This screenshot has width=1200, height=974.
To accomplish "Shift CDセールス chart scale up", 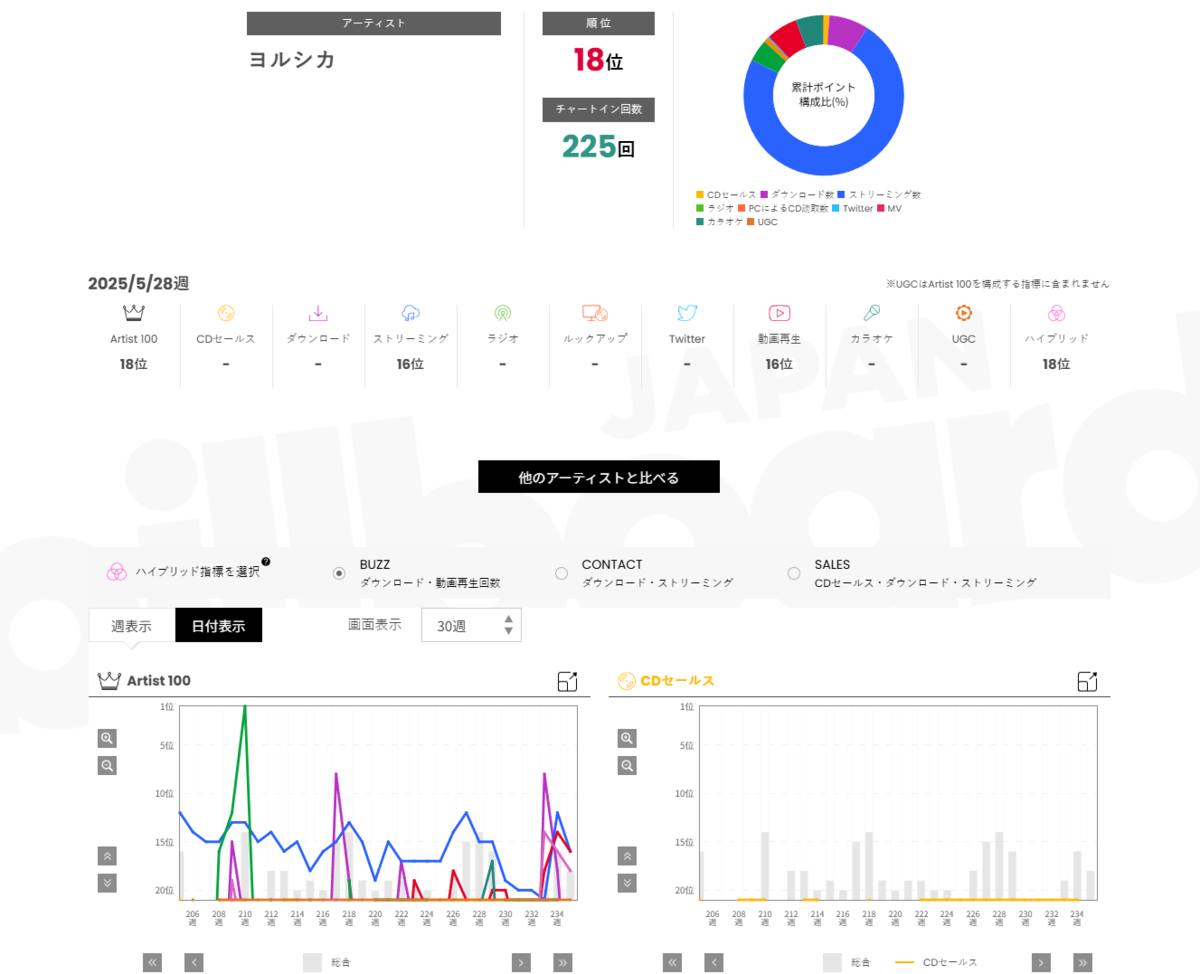I will pos(627,856).
